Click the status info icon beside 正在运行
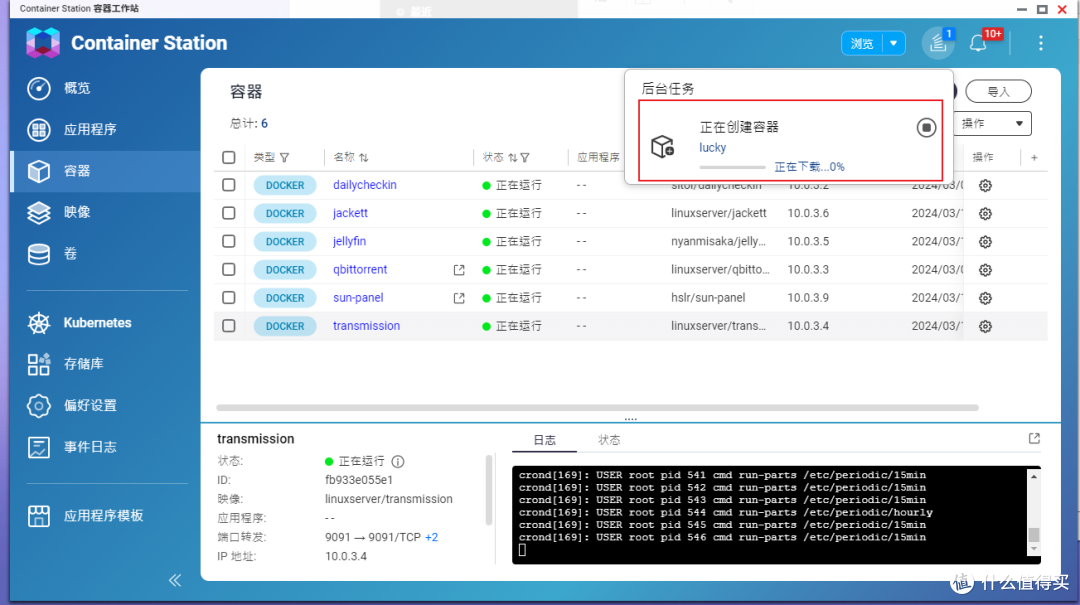This screenshot has width=1080, height=605. pos(398,462)
